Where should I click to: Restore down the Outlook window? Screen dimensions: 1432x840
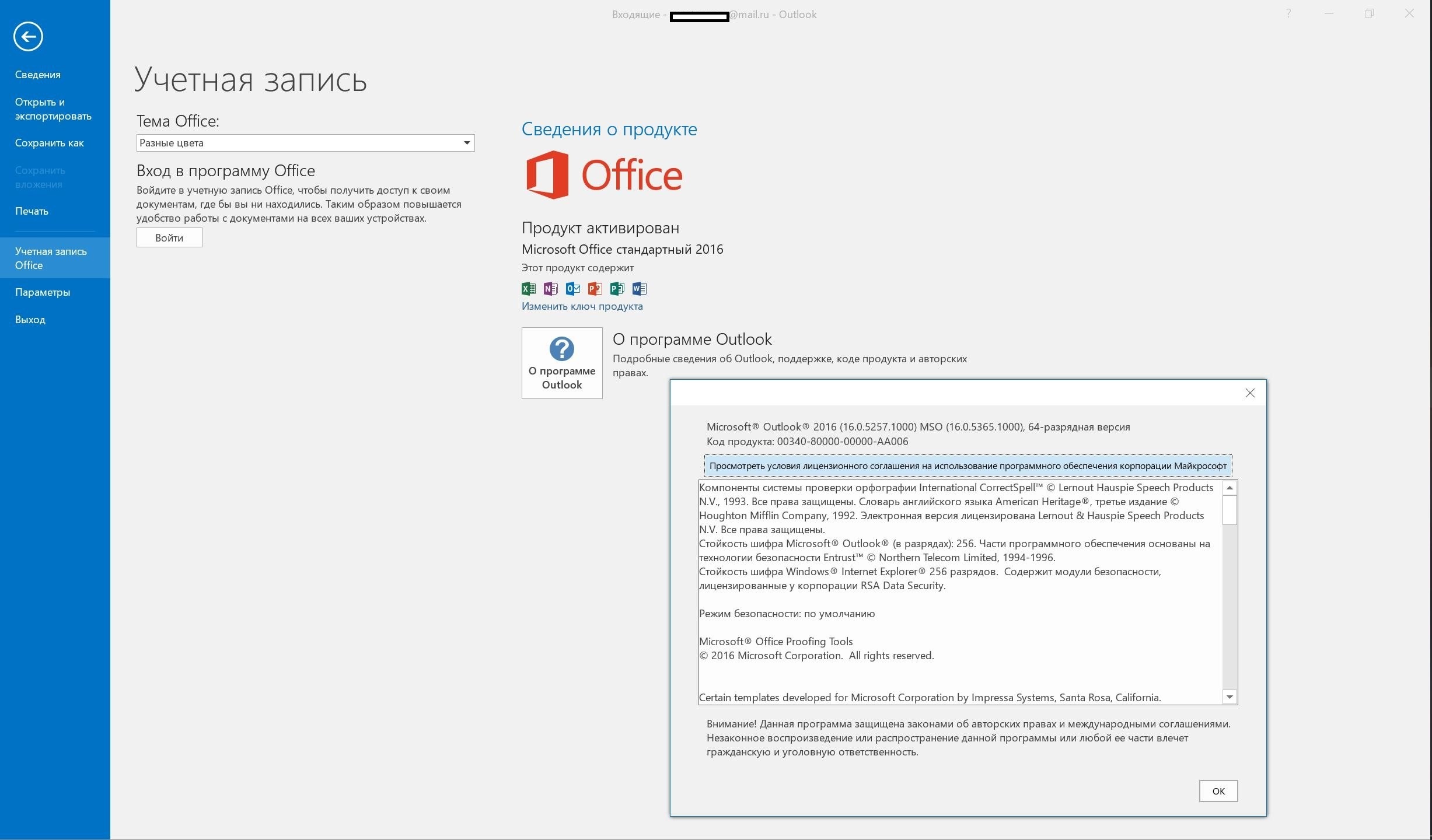[1369, 13]
